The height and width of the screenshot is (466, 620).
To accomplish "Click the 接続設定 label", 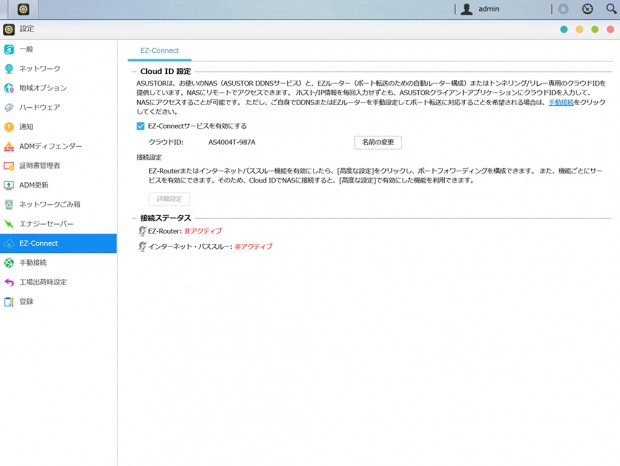I will [x=149, y=157].
